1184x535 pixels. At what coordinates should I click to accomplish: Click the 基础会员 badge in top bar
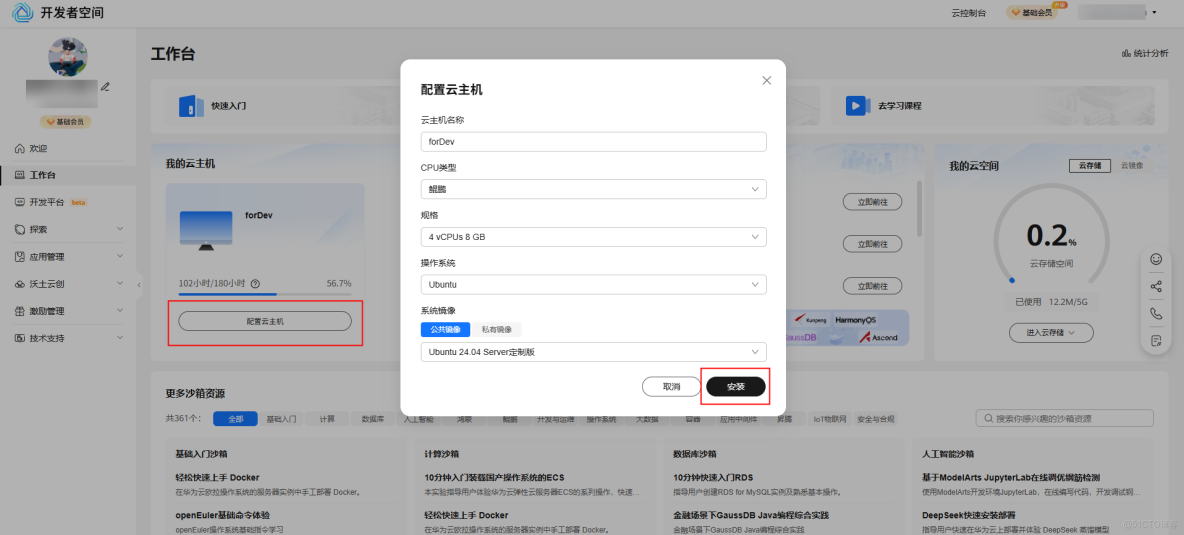[x=1031, y=12]
